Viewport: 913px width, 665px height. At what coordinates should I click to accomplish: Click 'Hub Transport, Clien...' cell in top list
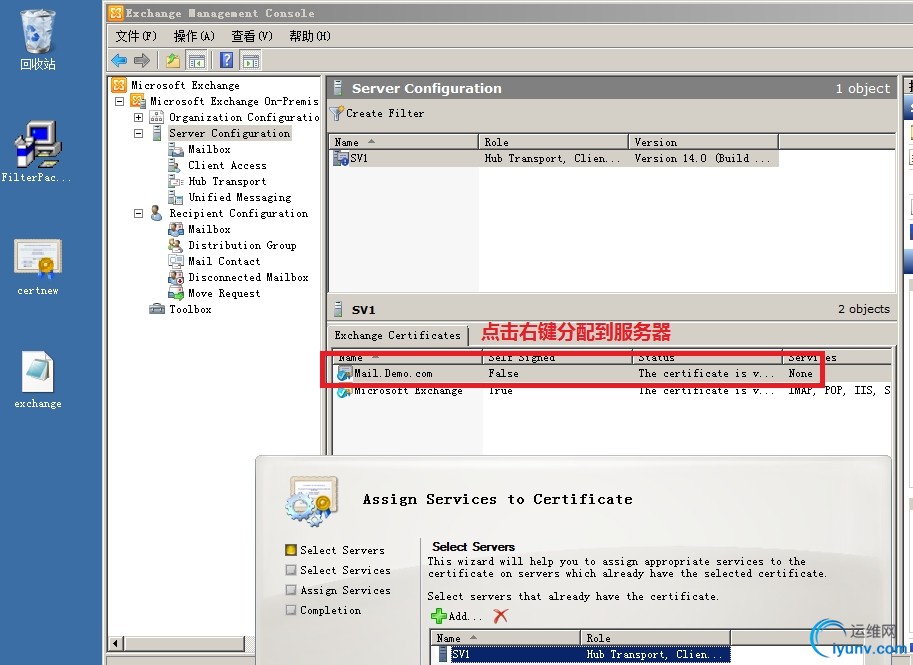pos(553,158)
